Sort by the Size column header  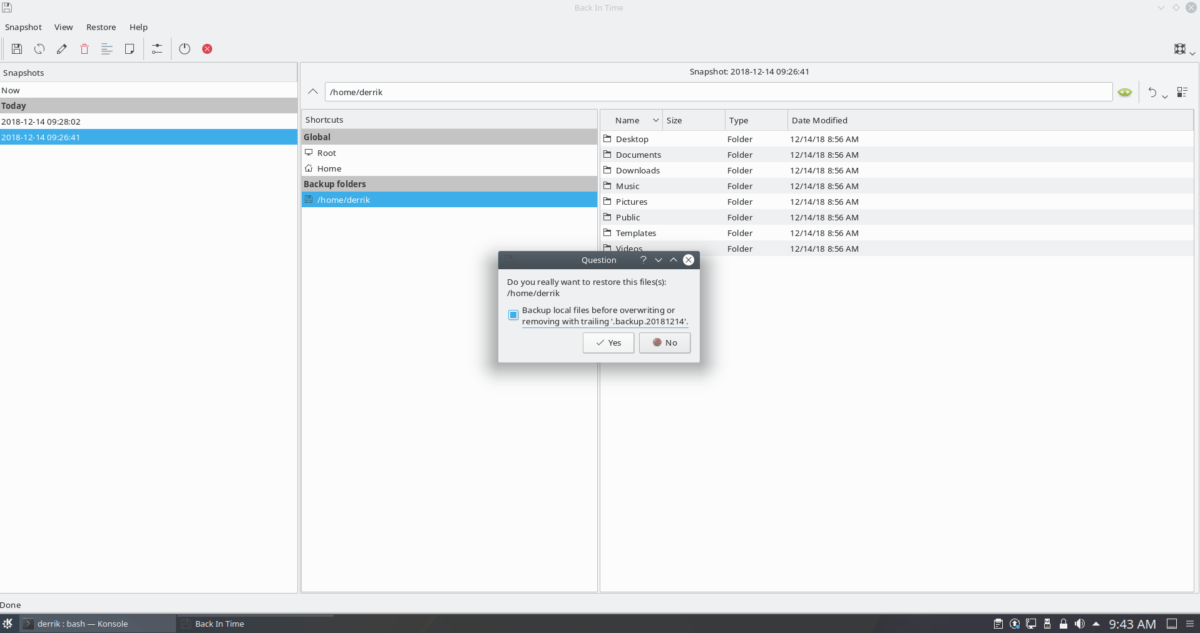point(694,120)
